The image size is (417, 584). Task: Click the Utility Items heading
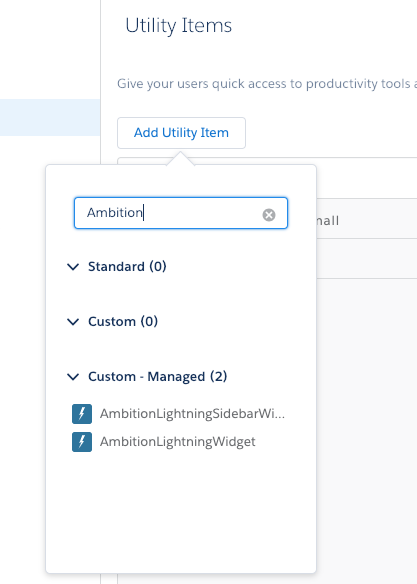(179, 26)
